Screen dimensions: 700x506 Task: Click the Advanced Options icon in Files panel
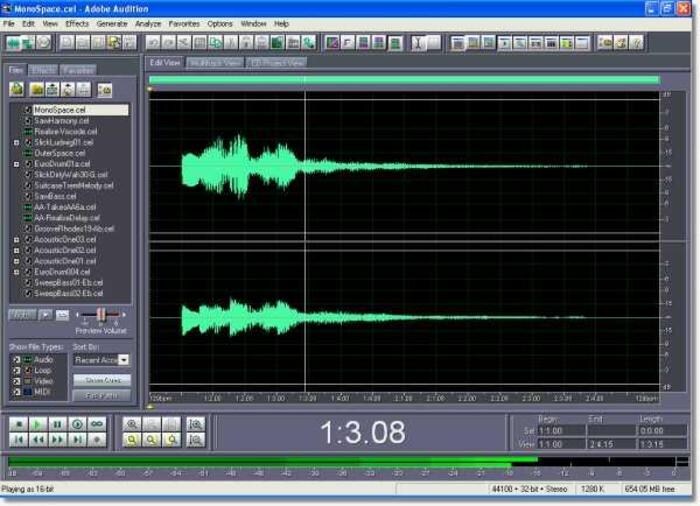click(105, 90)
